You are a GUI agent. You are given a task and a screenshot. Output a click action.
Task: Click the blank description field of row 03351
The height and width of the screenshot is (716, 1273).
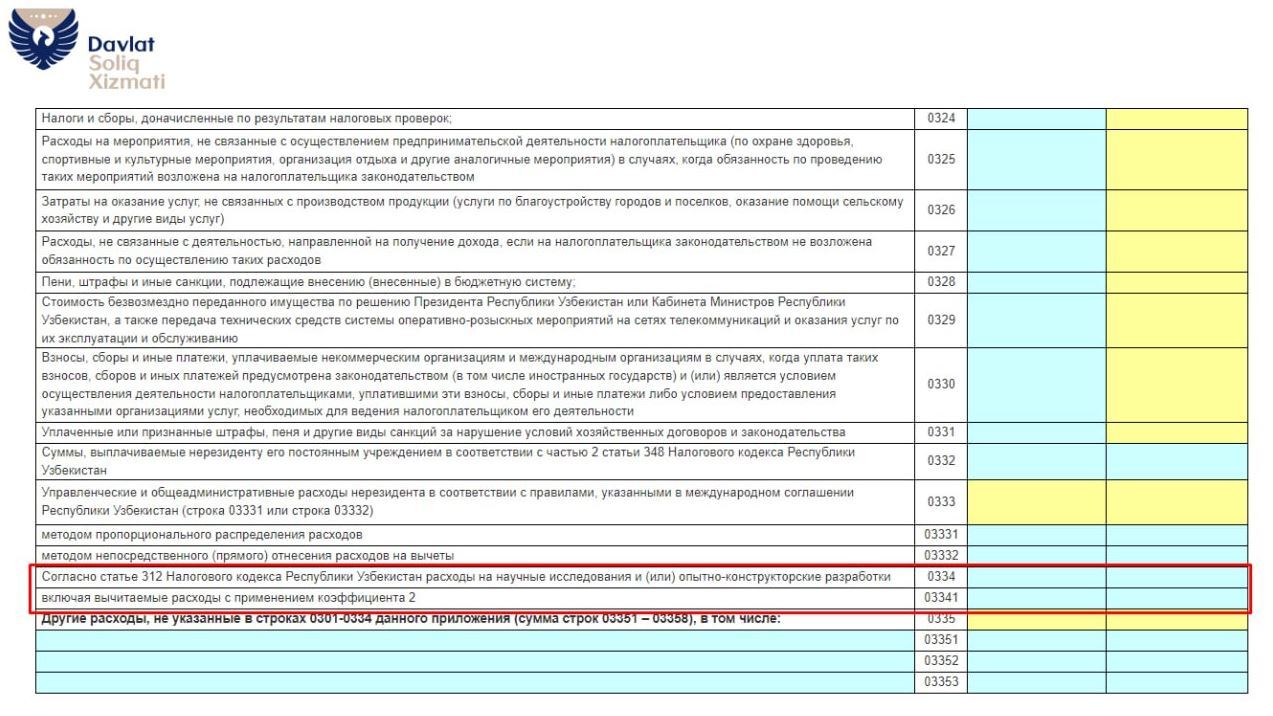pos(475,641)
